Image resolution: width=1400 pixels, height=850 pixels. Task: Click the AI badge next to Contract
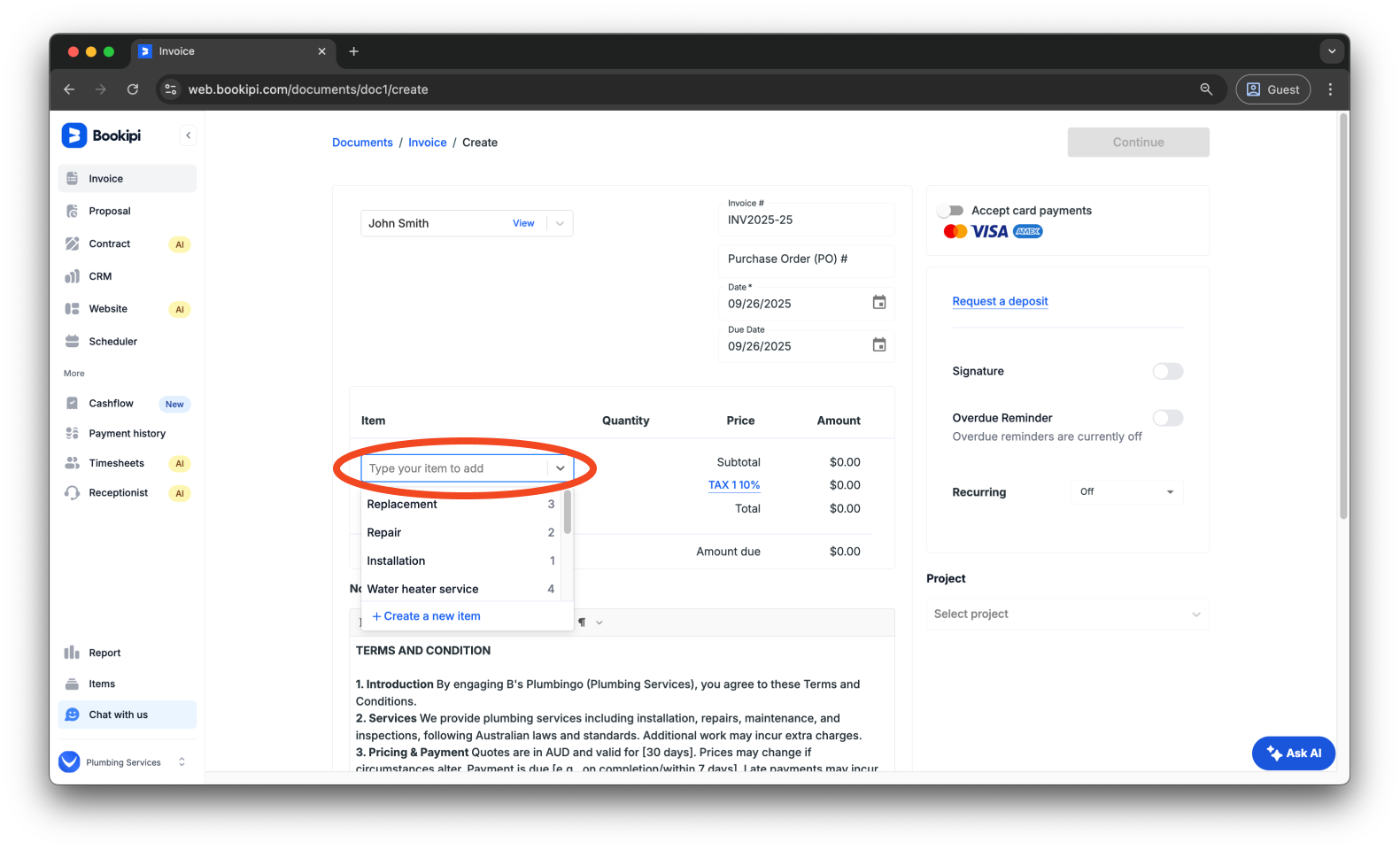pyautogui.click(x=180, y=244)
